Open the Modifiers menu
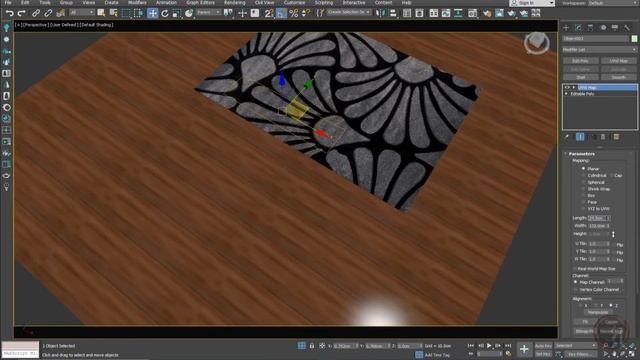This screenshot has width=640, height=360. pos(137,2)
